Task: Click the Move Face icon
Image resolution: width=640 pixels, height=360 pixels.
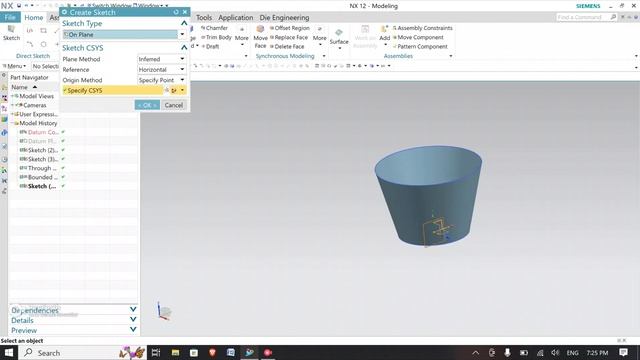Action: point(260,29)
